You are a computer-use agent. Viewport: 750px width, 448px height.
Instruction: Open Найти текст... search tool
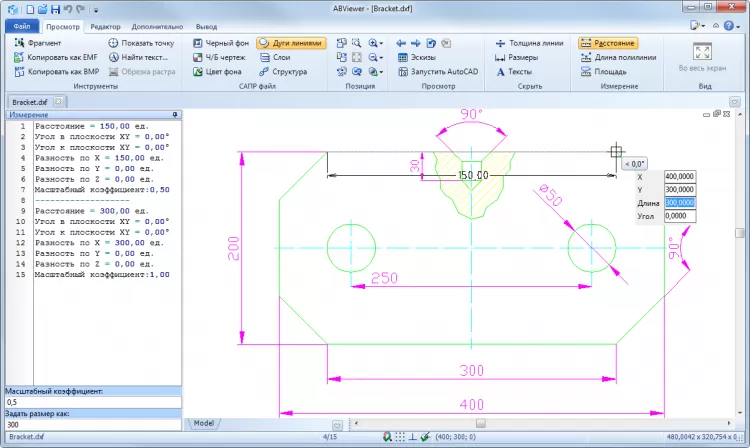(138, 57)
